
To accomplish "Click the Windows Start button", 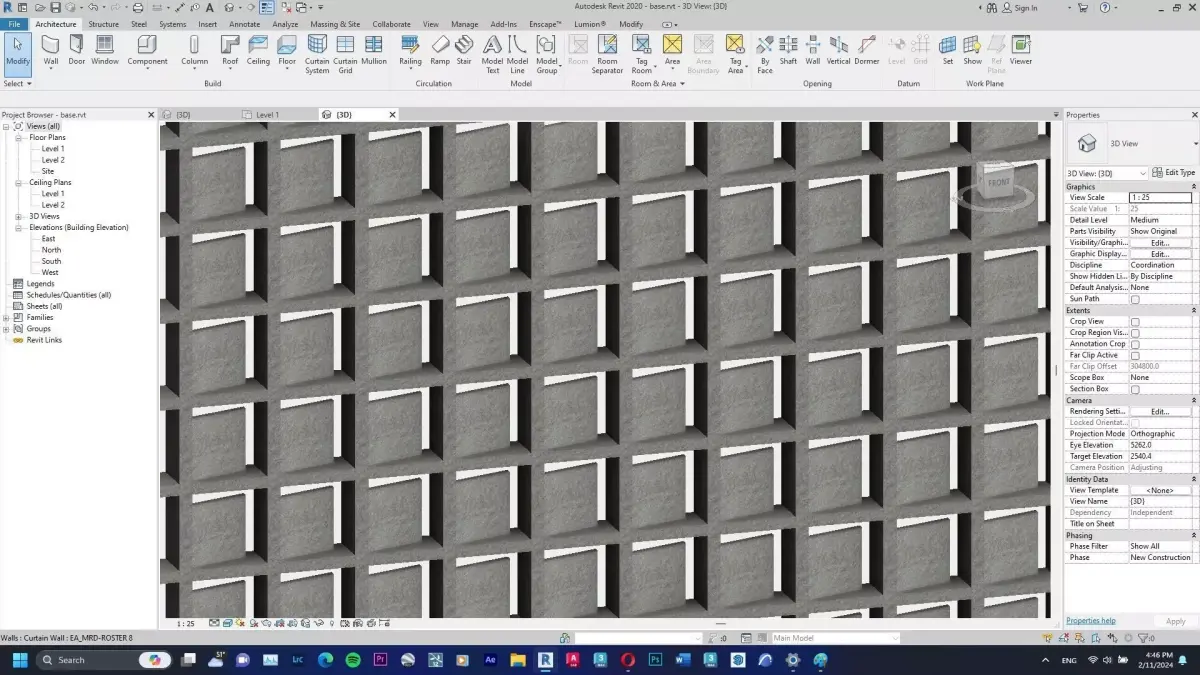I will coord(19,660).
